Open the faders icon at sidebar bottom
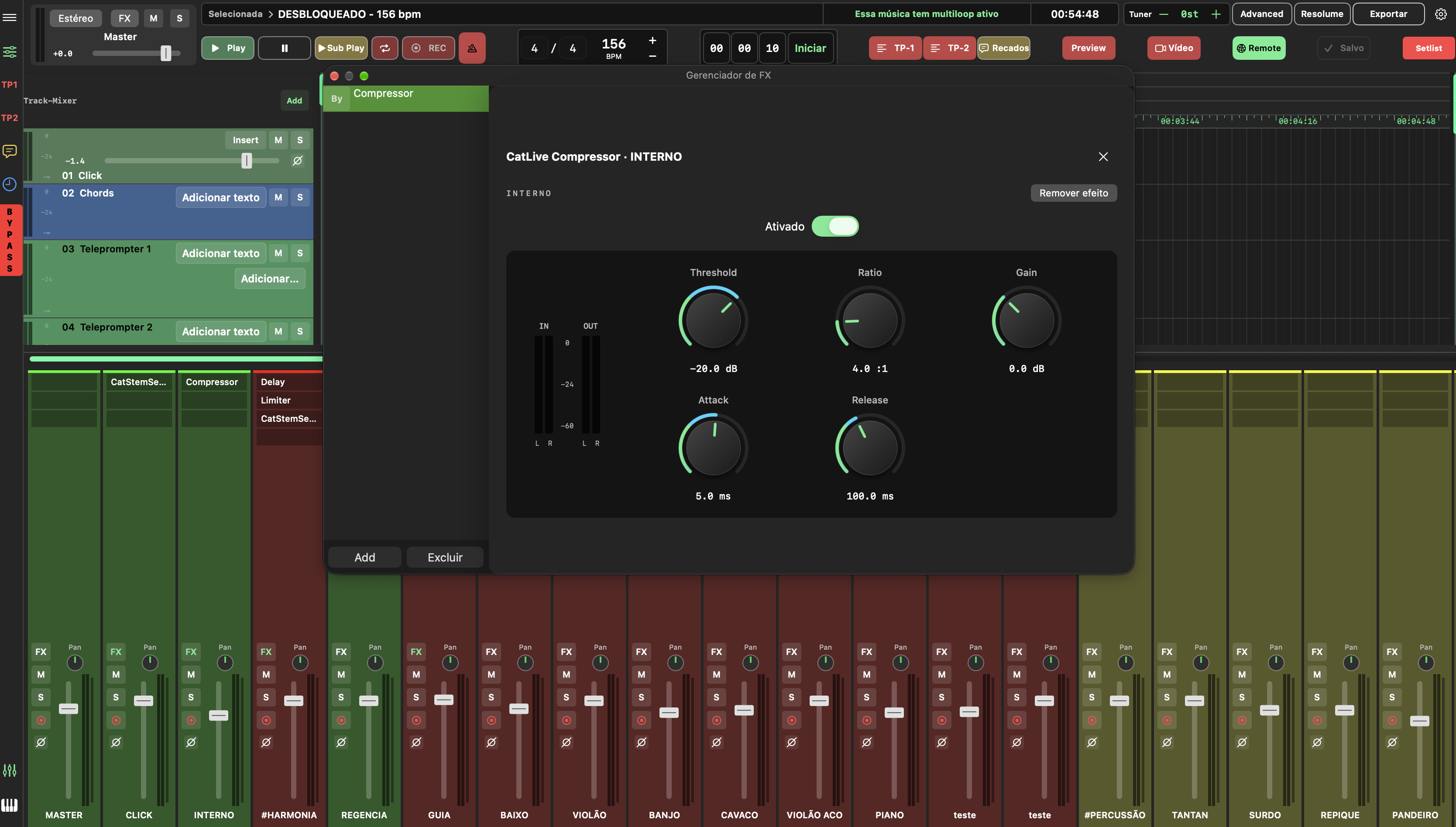 [10, 771]
